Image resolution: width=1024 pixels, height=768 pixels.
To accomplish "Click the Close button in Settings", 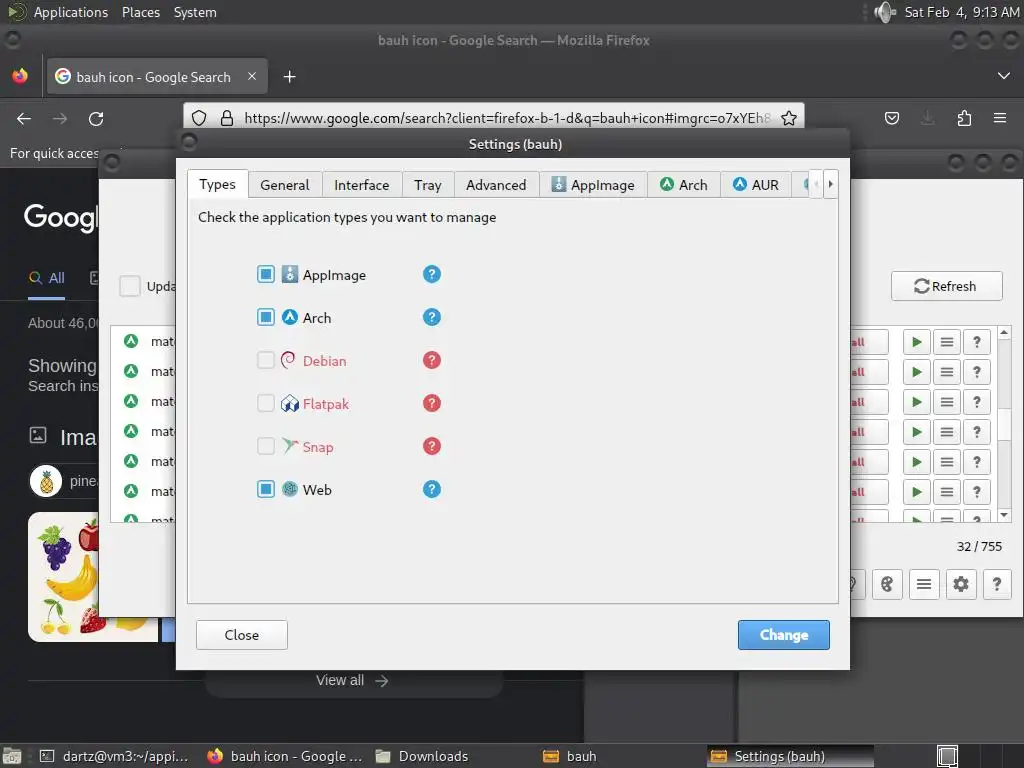I will pos(242,635).
